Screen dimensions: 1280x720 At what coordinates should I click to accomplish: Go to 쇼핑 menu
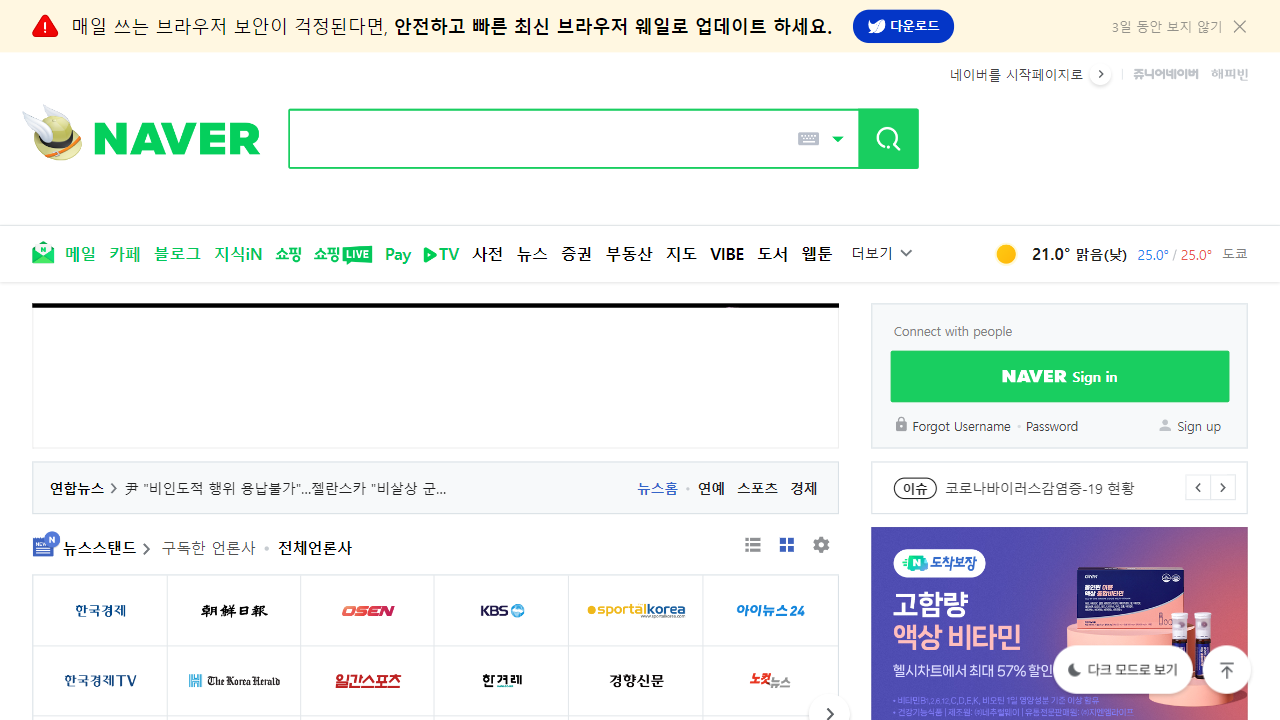click(288, 254)
